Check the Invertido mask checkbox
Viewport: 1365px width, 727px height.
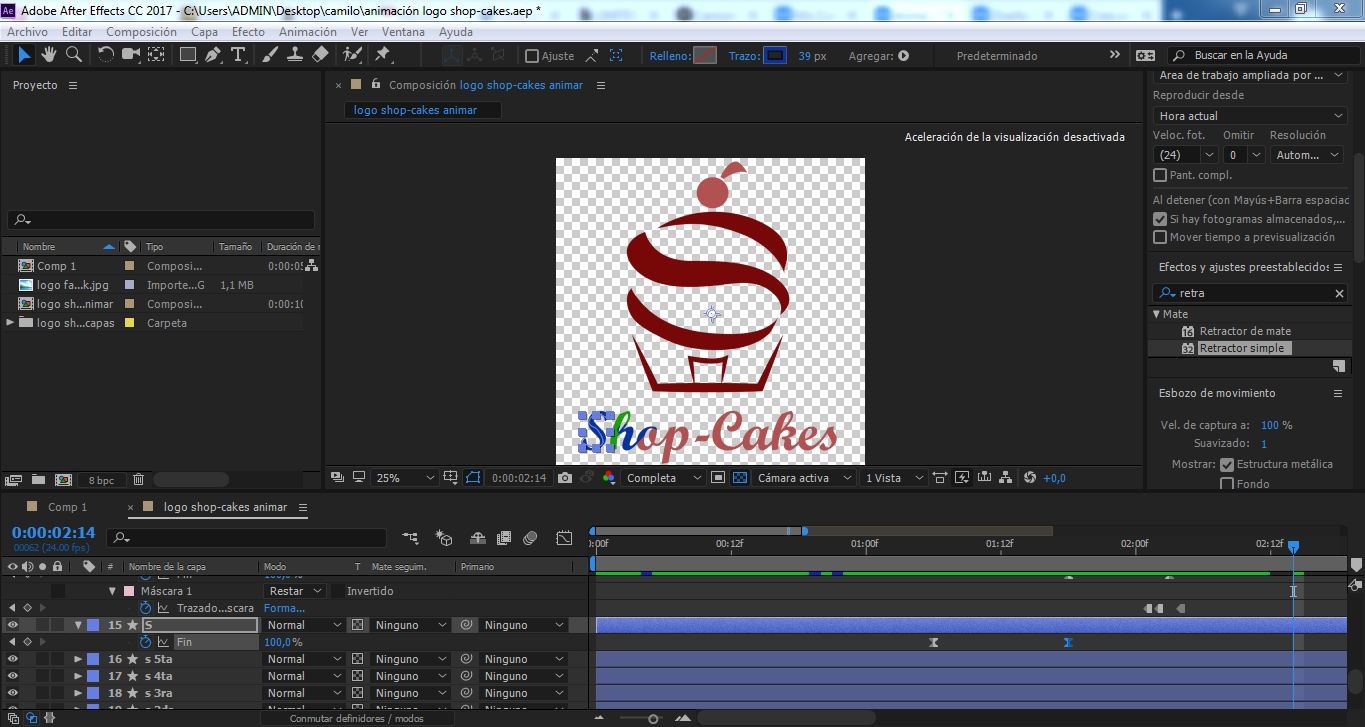[337, 591]
